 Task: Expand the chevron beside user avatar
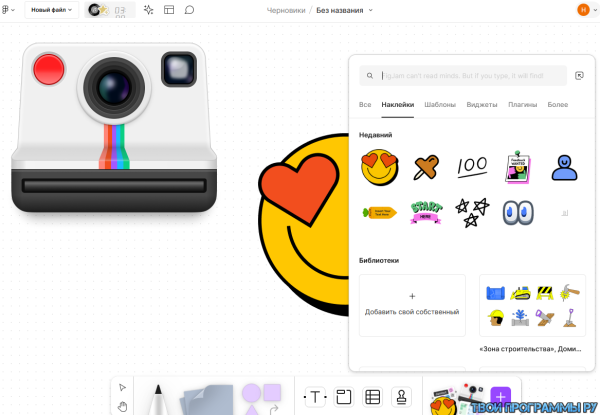[595, 10]
